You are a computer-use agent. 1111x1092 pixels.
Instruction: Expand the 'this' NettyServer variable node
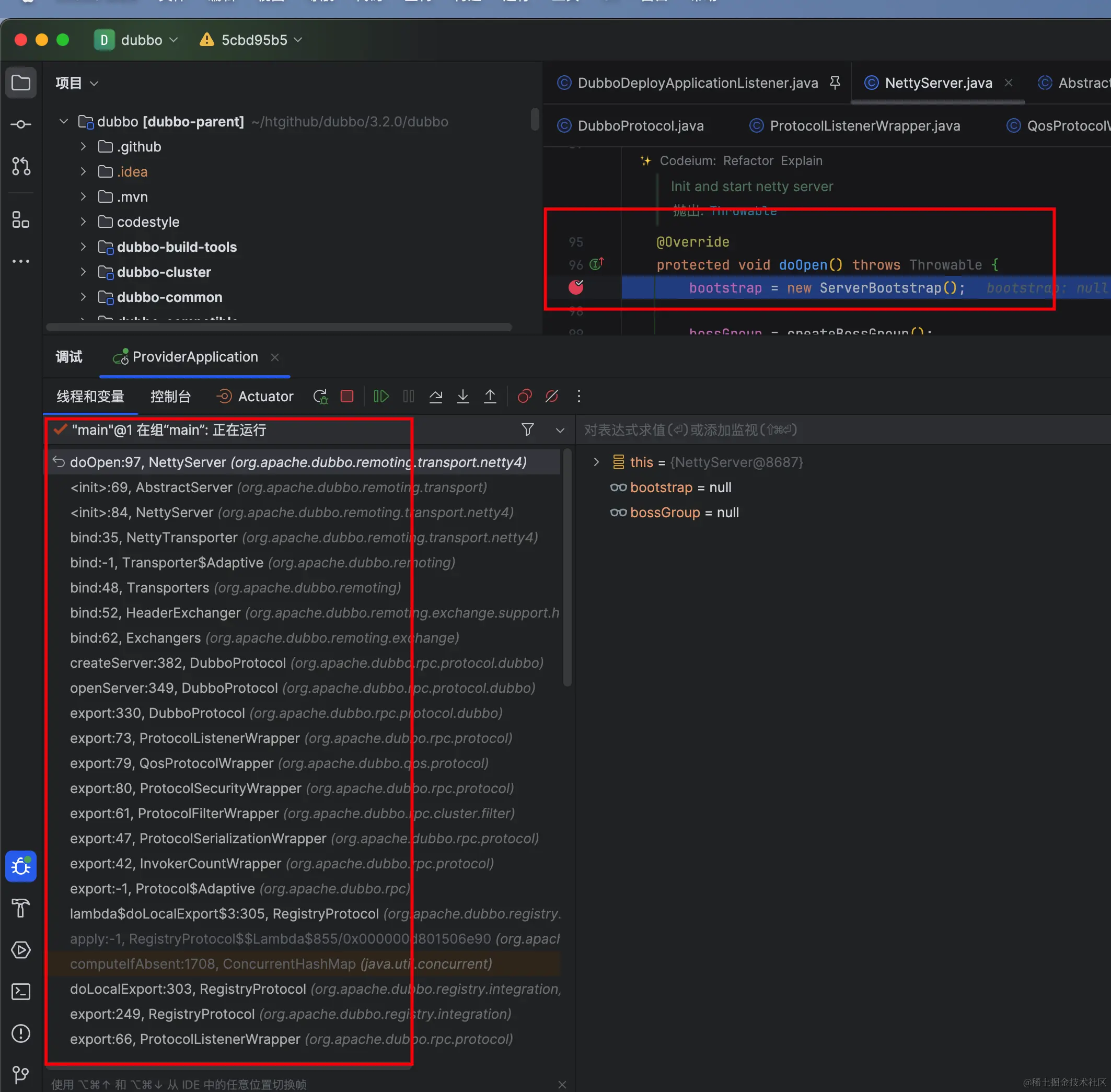[x=596, y=462]
